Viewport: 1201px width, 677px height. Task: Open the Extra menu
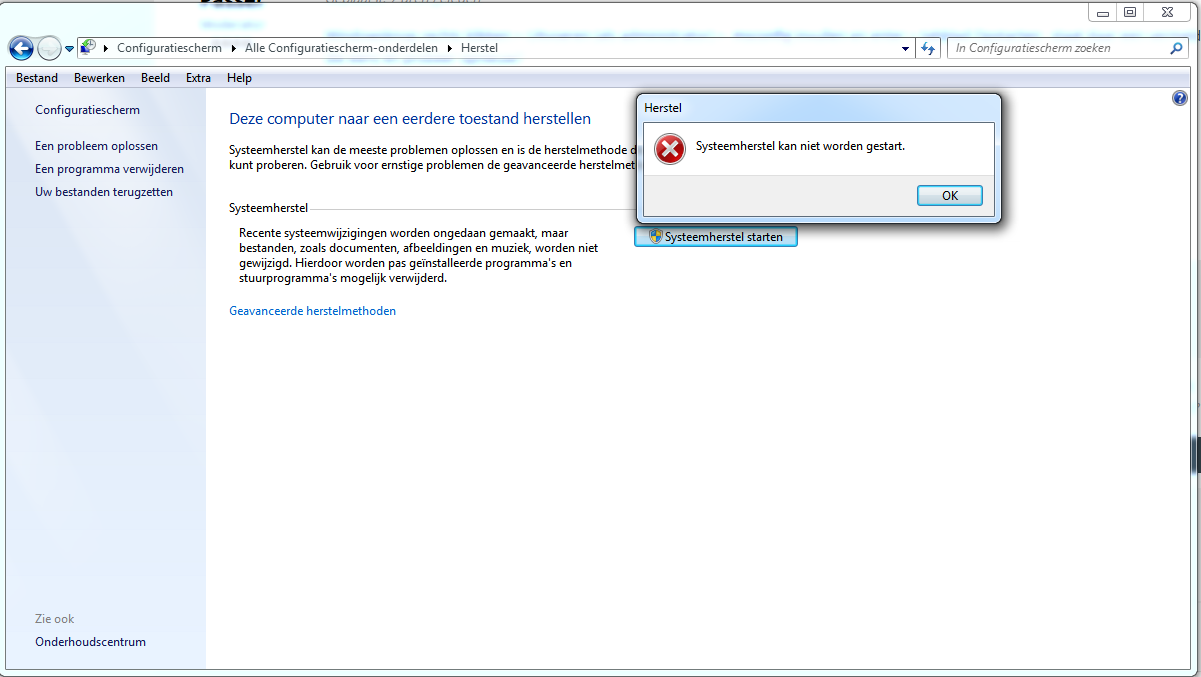click(x=198, y=78)
